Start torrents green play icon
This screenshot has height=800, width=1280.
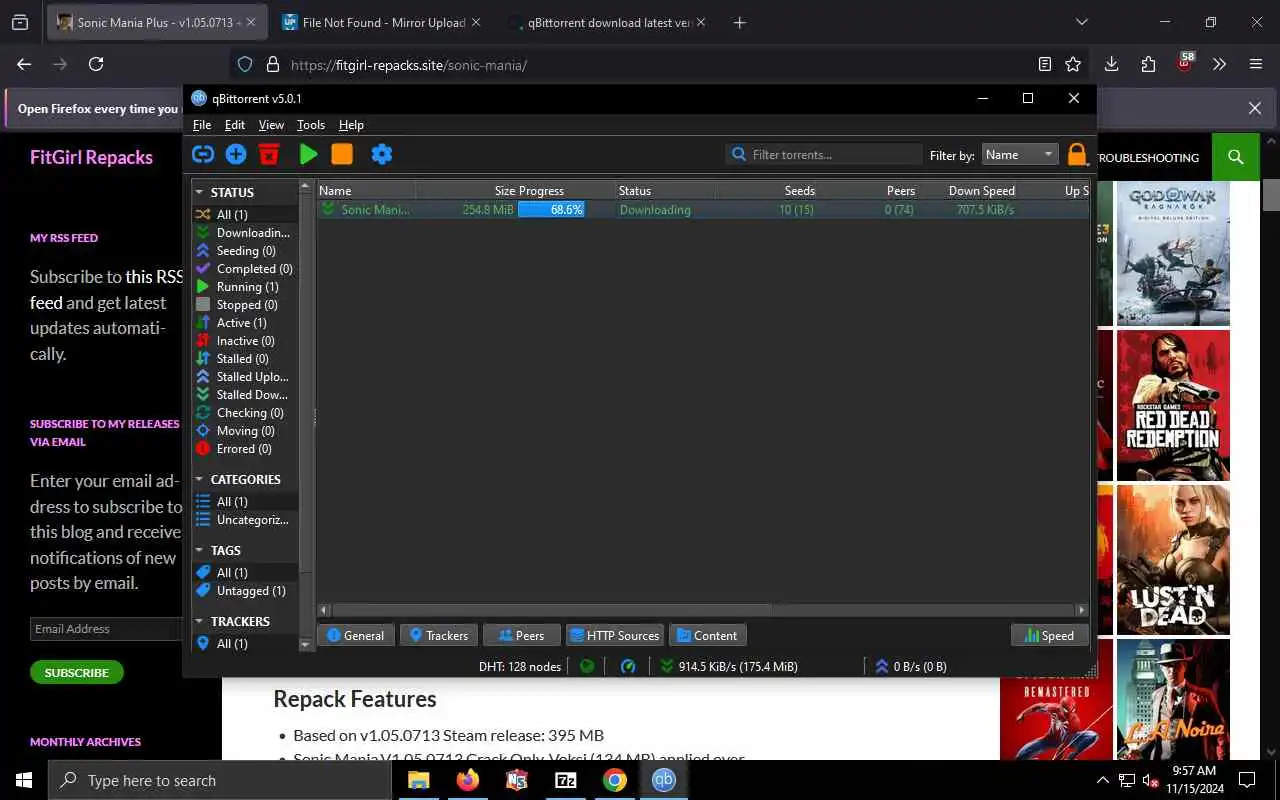(308, 154)
